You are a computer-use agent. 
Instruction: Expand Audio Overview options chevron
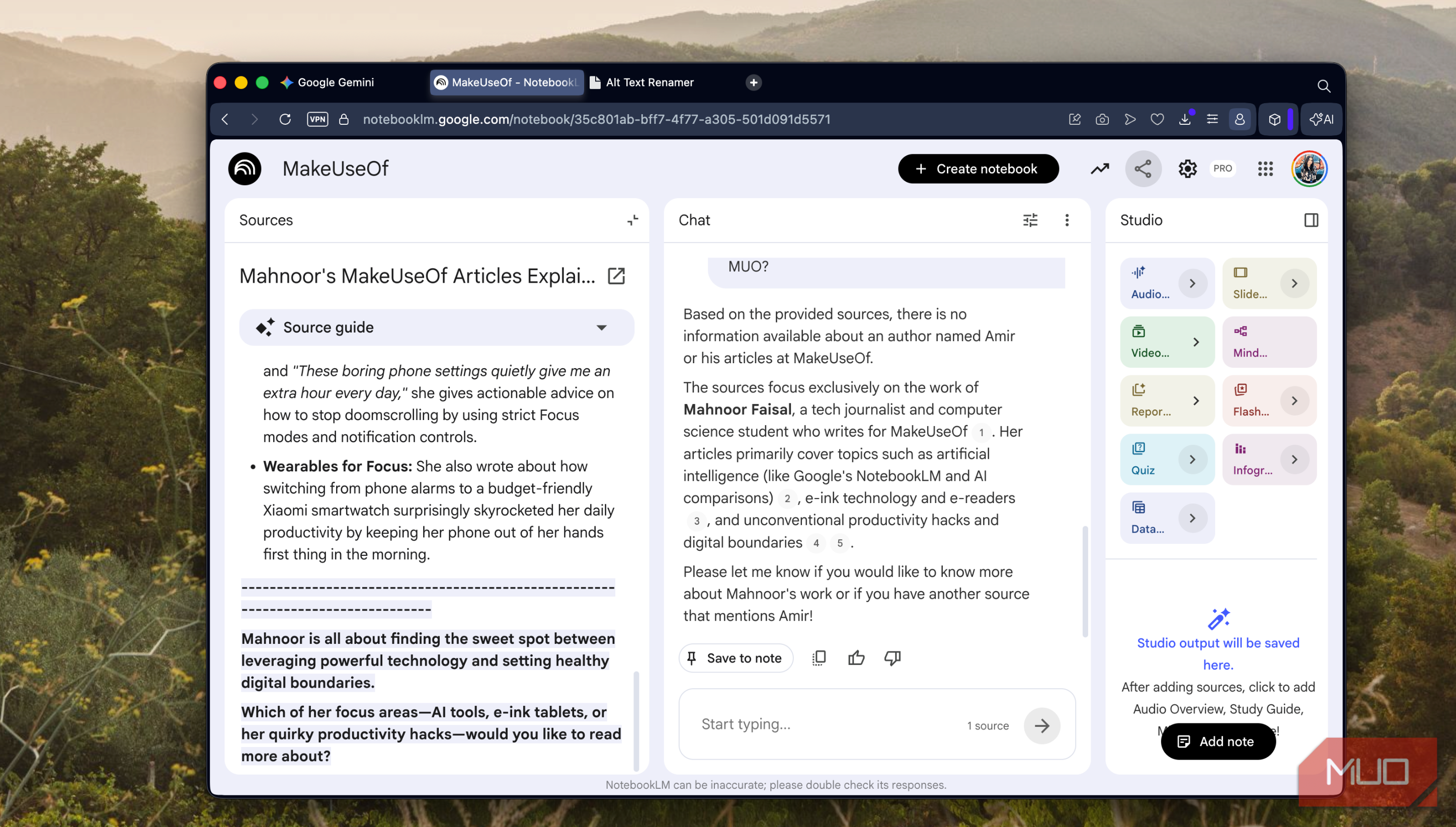(x=1192, y=283)
